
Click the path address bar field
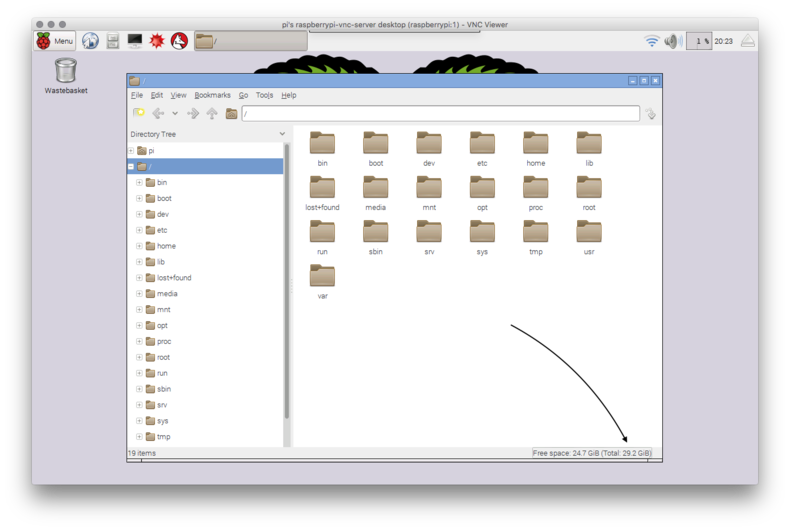440,114
